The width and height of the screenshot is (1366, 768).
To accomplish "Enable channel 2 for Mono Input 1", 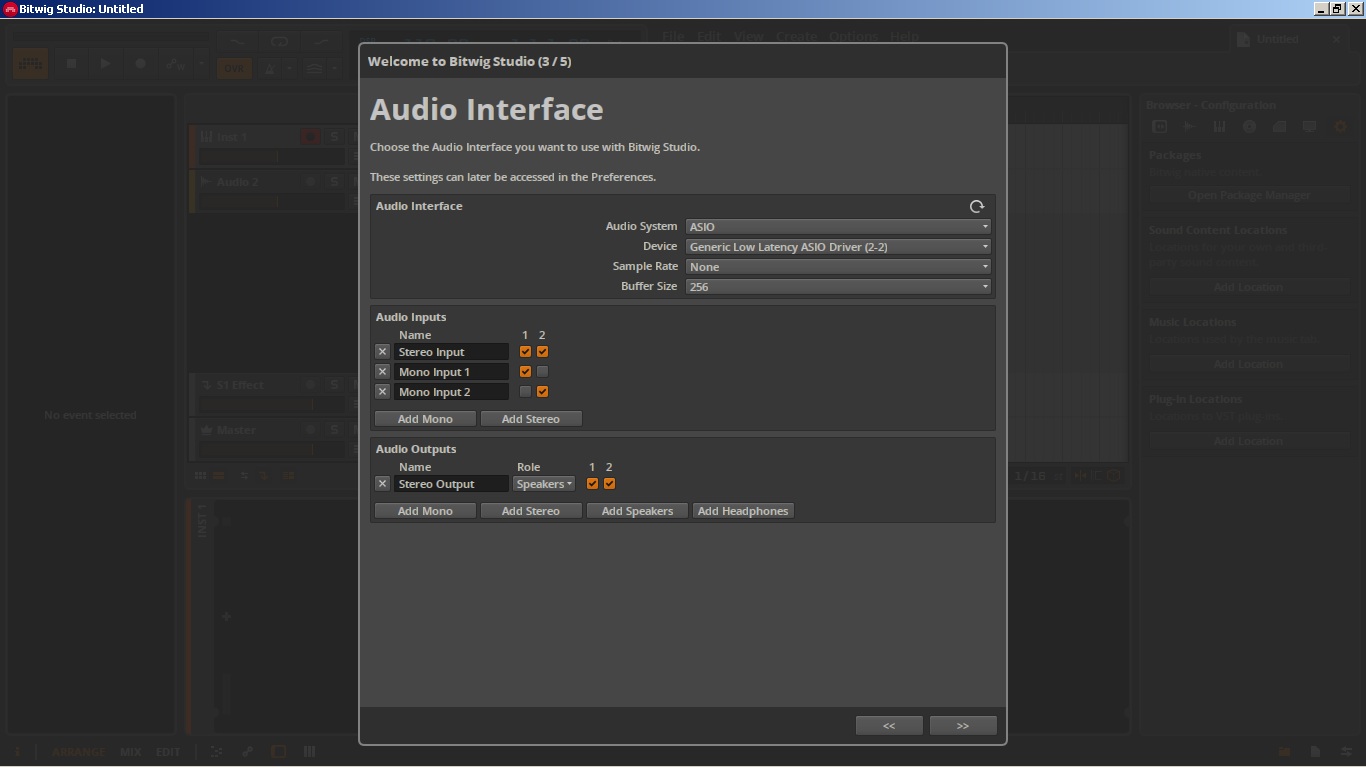I will pos(542,372).
